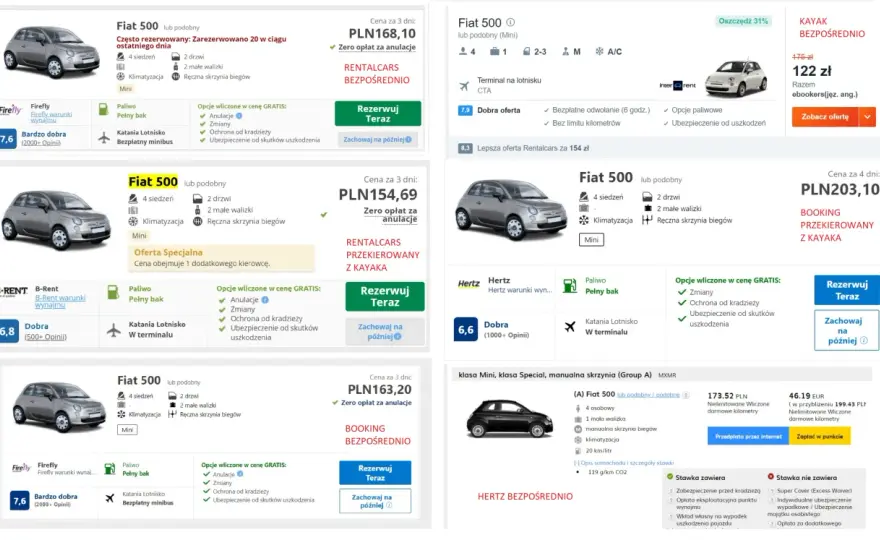Click Zachowaj na później in PLN154,69 offer
880x540 pixels.
(x=384, y=331)
